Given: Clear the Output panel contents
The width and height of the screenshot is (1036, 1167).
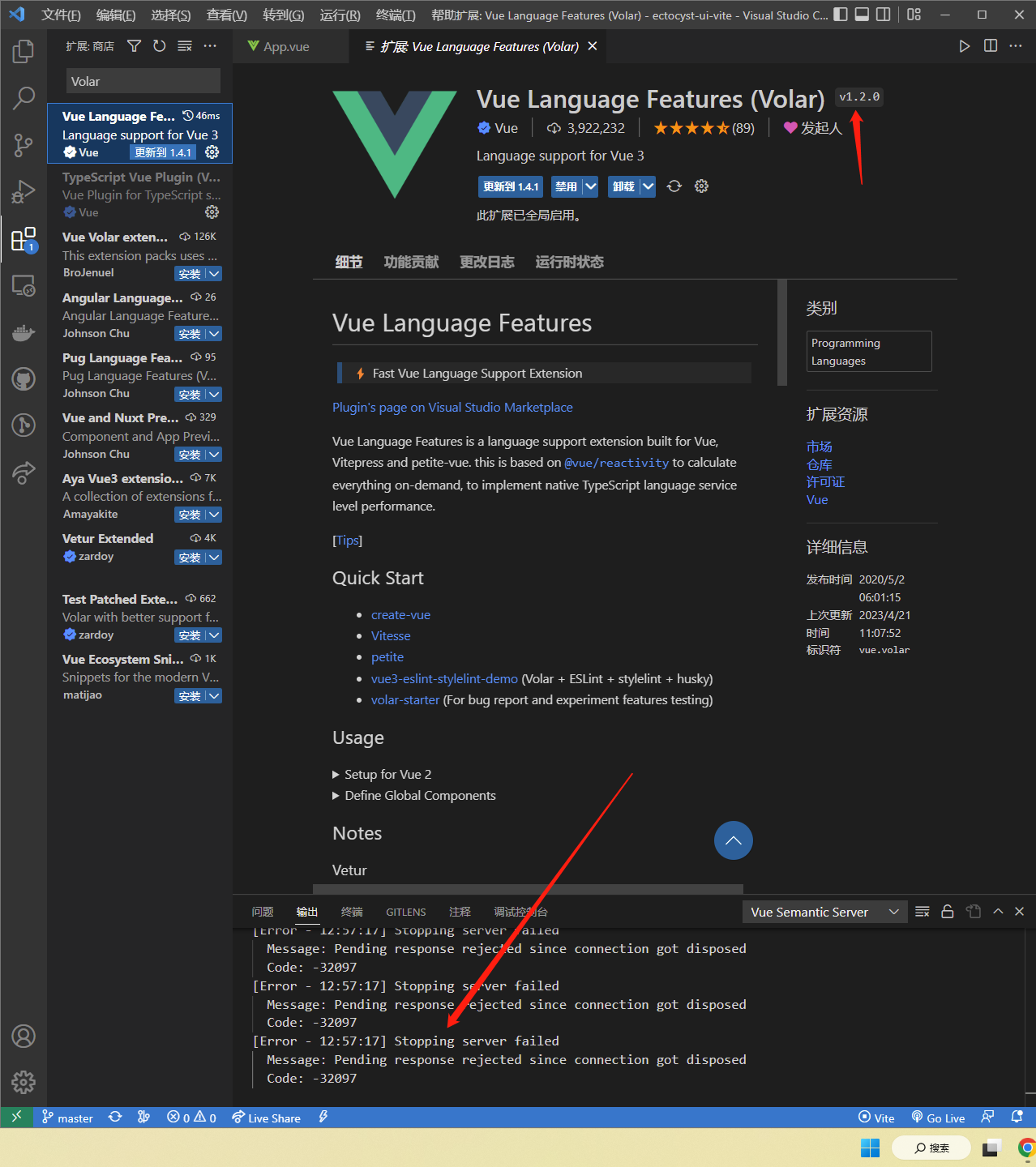Looking at the screenshot, I should 922,911.
